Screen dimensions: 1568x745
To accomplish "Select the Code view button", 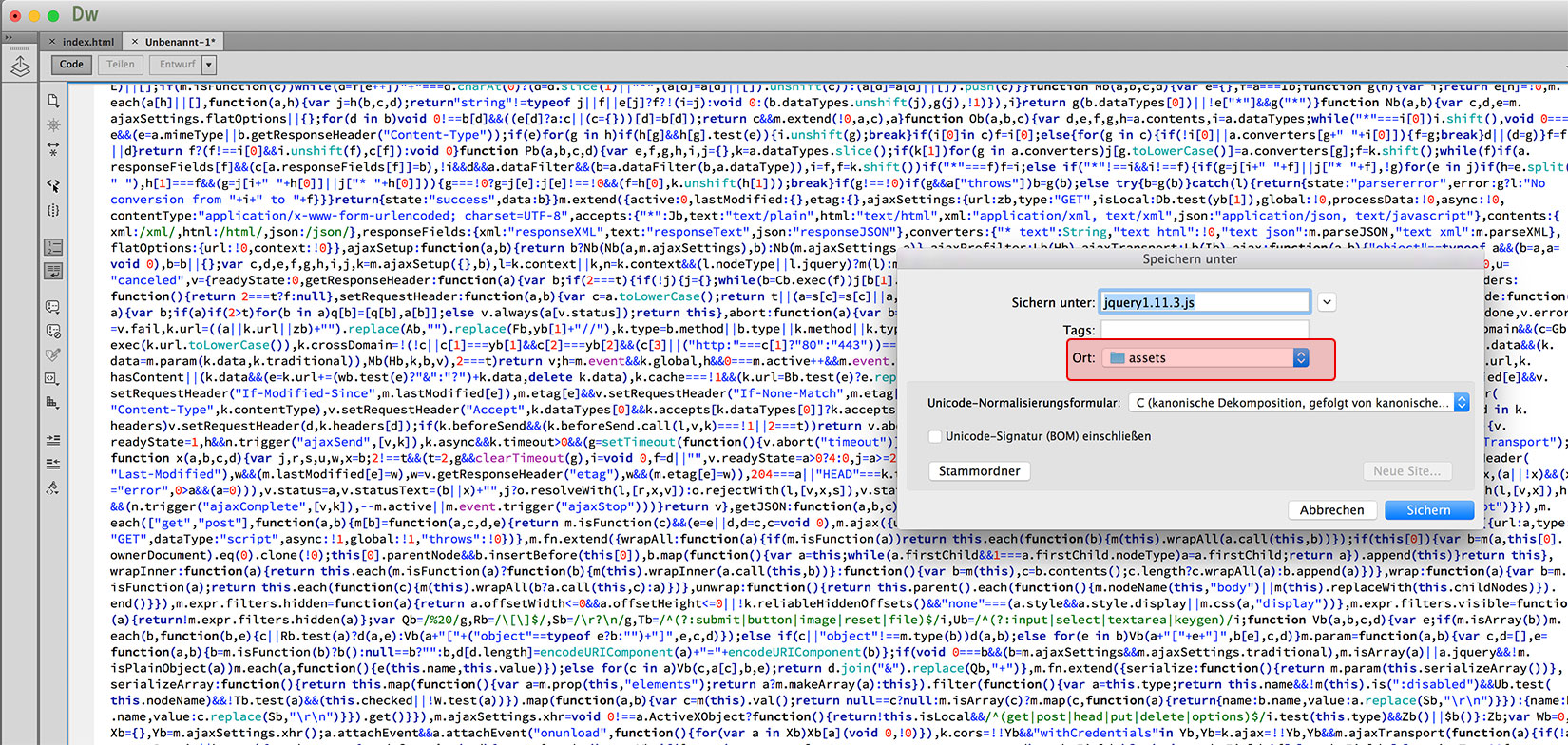I will click(72, 65).
